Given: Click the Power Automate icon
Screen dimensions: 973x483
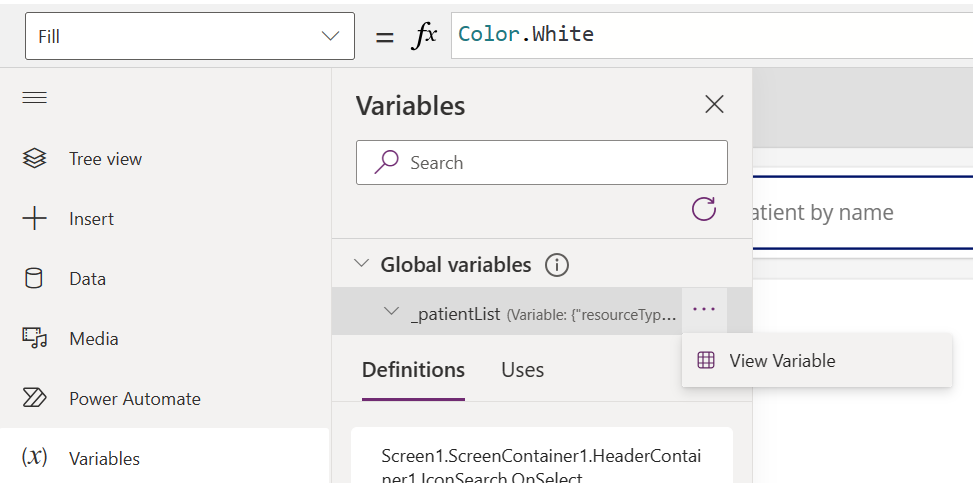Looking at the screenshot, I should pyautogui.click(x=34, y=398).
